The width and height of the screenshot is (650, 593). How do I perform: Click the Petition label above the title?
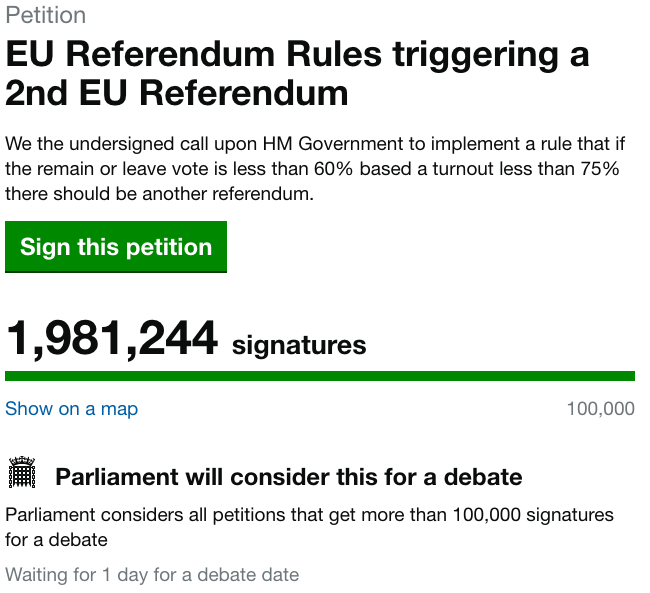click(x=46, y=15)
